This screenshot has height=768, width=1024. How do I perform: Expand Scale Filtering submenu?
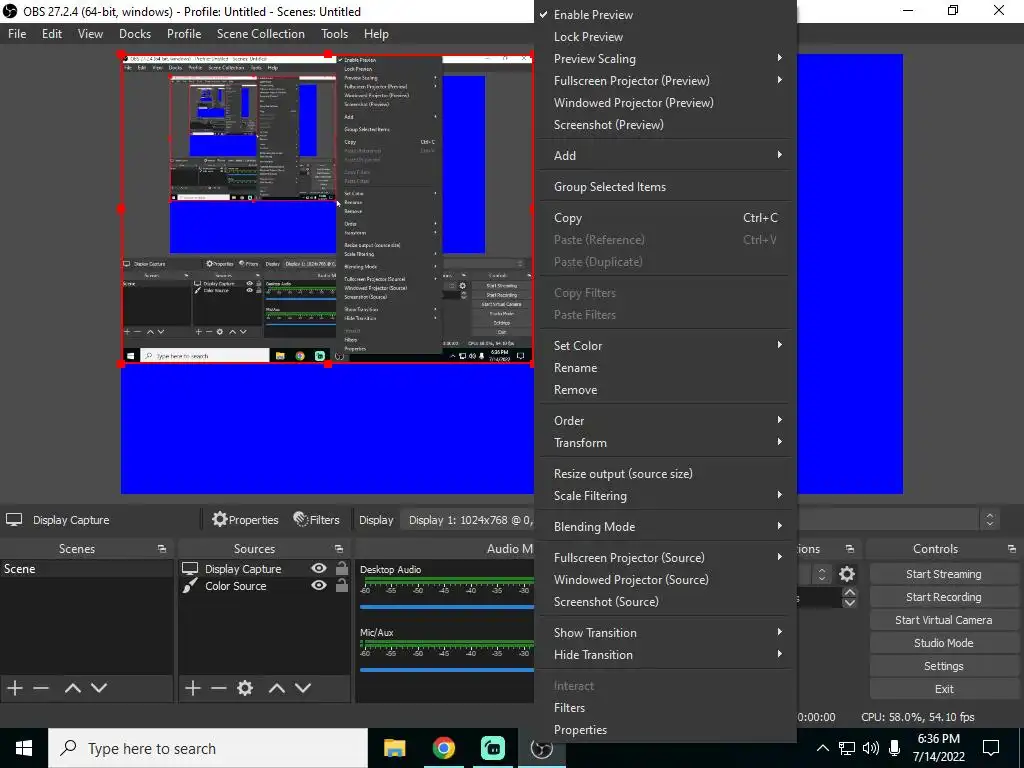tap(665, 496)
